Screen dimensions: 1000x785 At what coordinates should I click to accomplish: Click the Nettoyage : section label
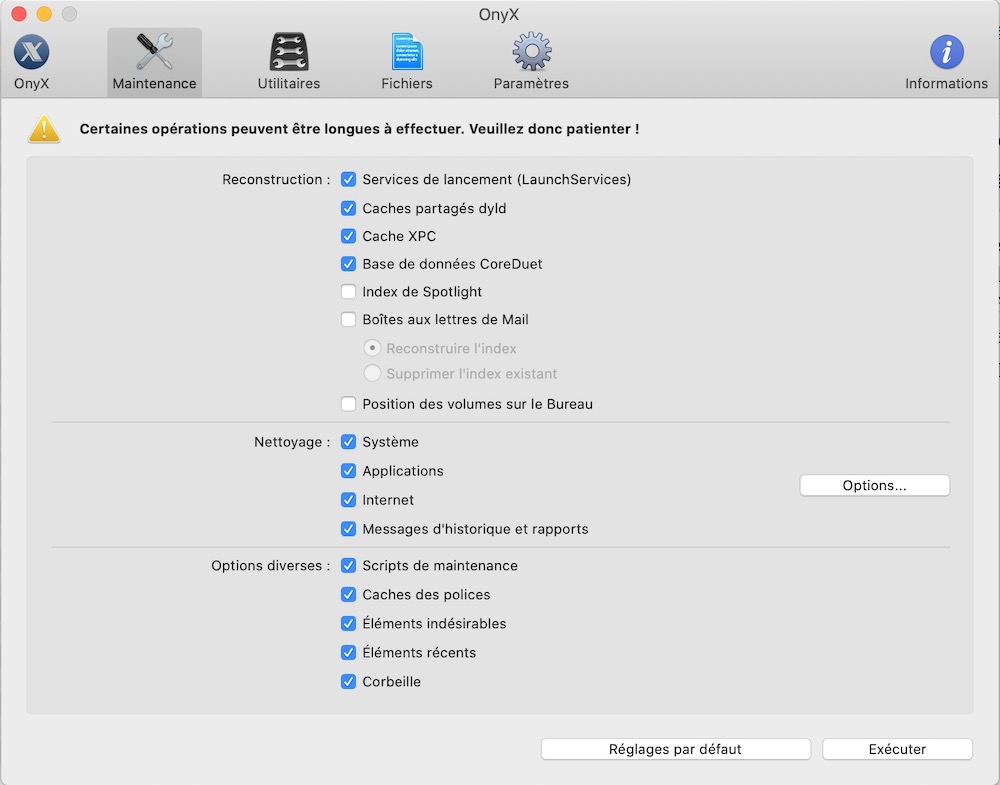point(292,442)
